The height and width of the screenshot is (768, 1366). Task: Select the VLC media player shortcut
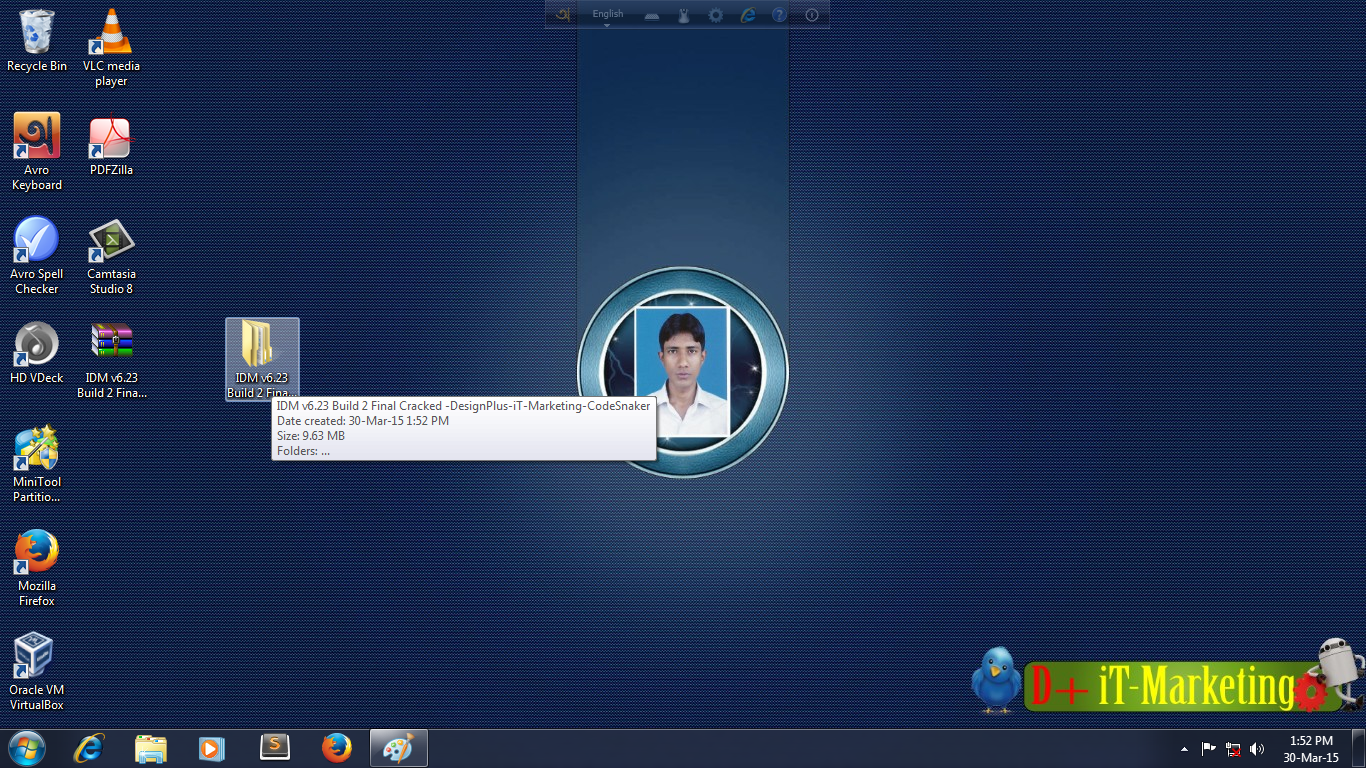pyautogui.click(x=111, y=48)
